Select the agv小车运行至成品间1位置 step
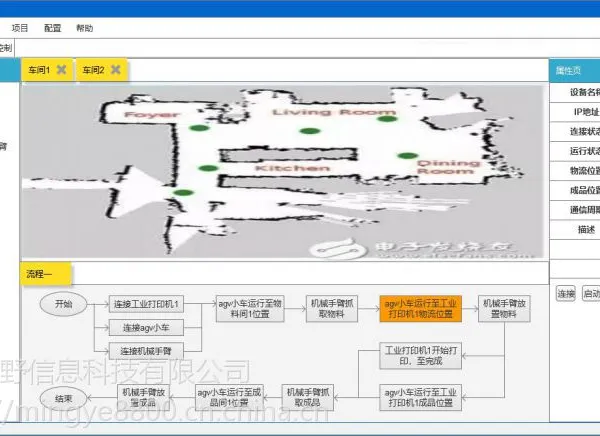The height and width of the screenshot is (436, 600). pos(229,397)
